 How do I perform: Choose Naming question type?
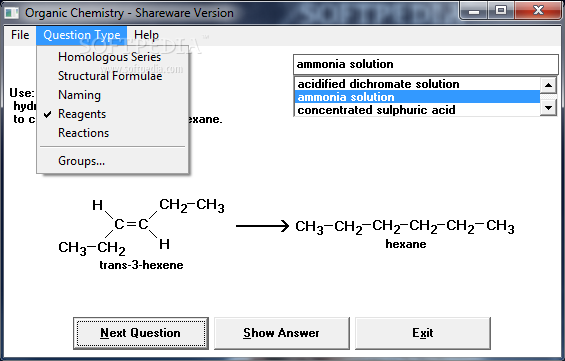click(x=112, y=95)
